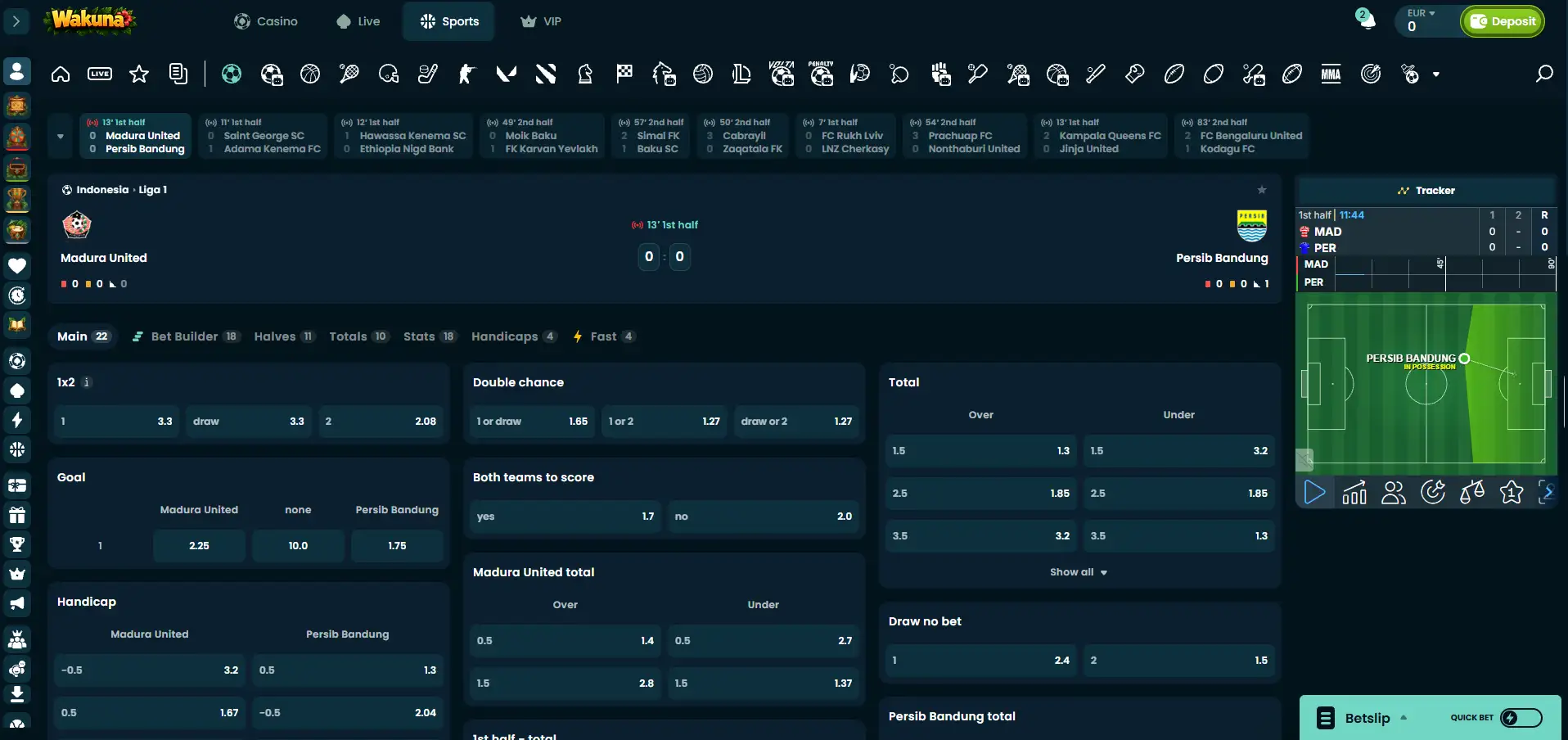This screenshot has height=740, width=1568.
Task: Toggle the Quick Bet switch
Action: pyautogui.click(x=1521, y=718)
